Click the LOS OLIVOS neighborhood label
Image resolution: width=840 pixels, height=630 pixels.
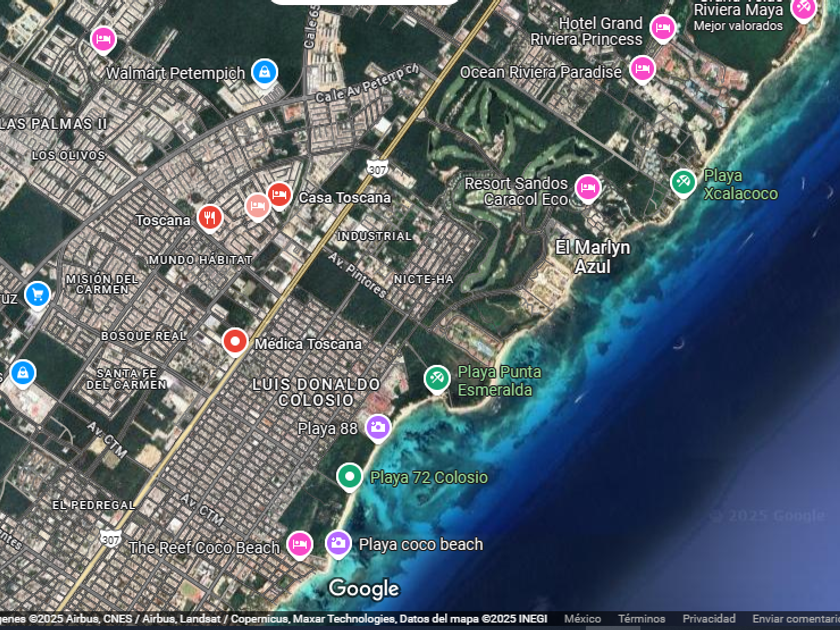[68, 156]
